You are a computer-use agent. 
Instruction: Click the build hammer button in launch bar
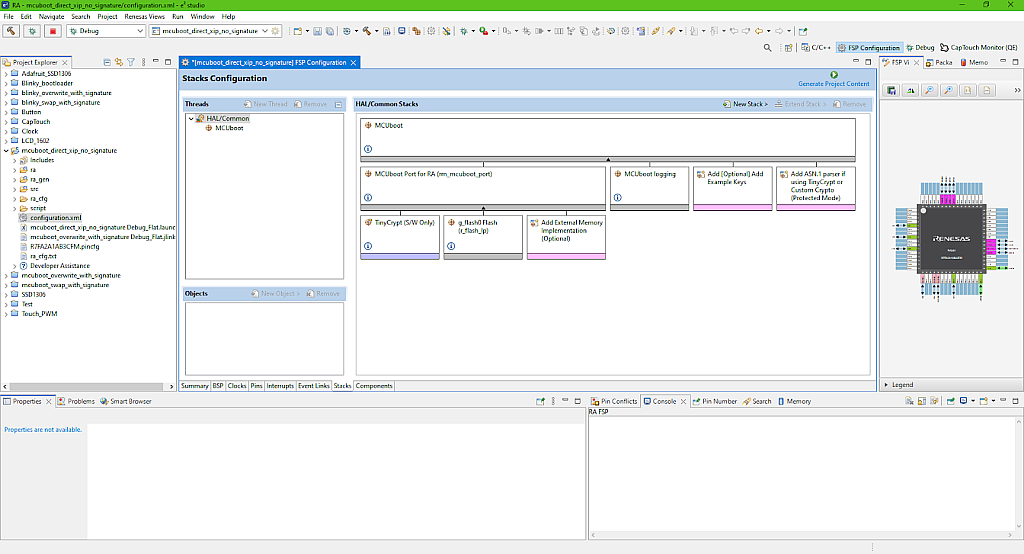12,31
